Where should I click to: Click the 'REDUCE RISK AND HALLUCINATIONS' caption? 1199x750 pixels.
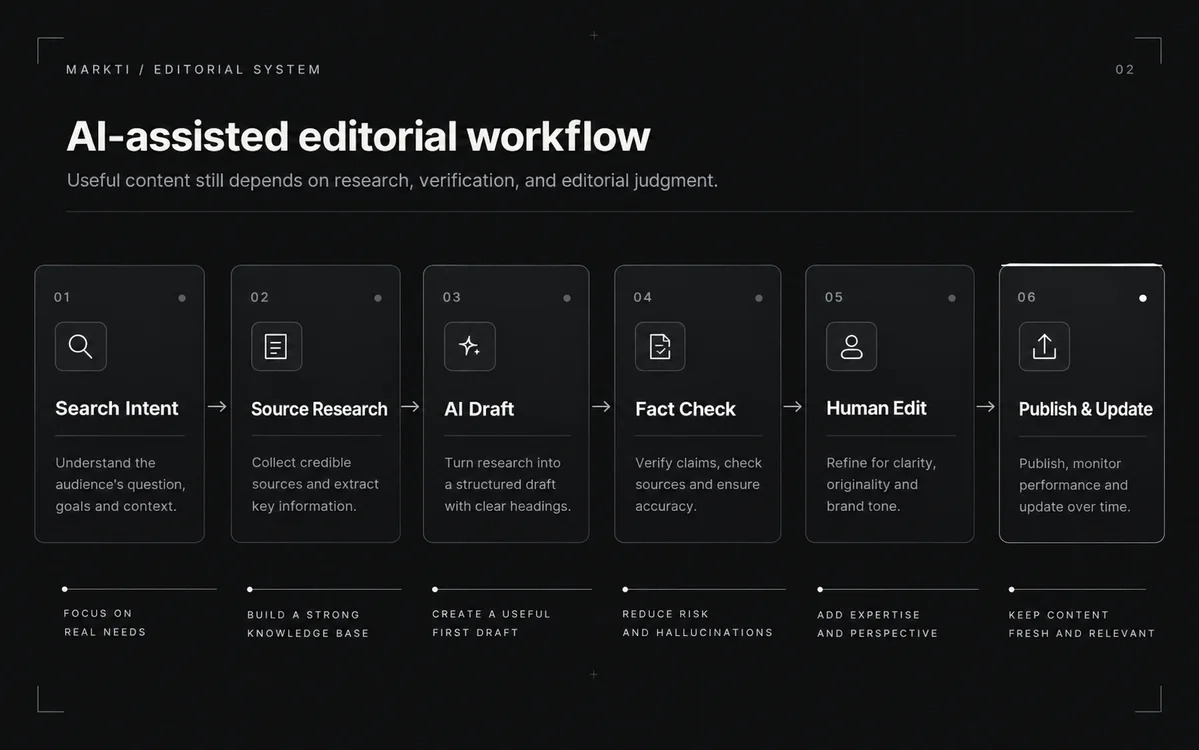pyautogui.click(x=697, y=623)
